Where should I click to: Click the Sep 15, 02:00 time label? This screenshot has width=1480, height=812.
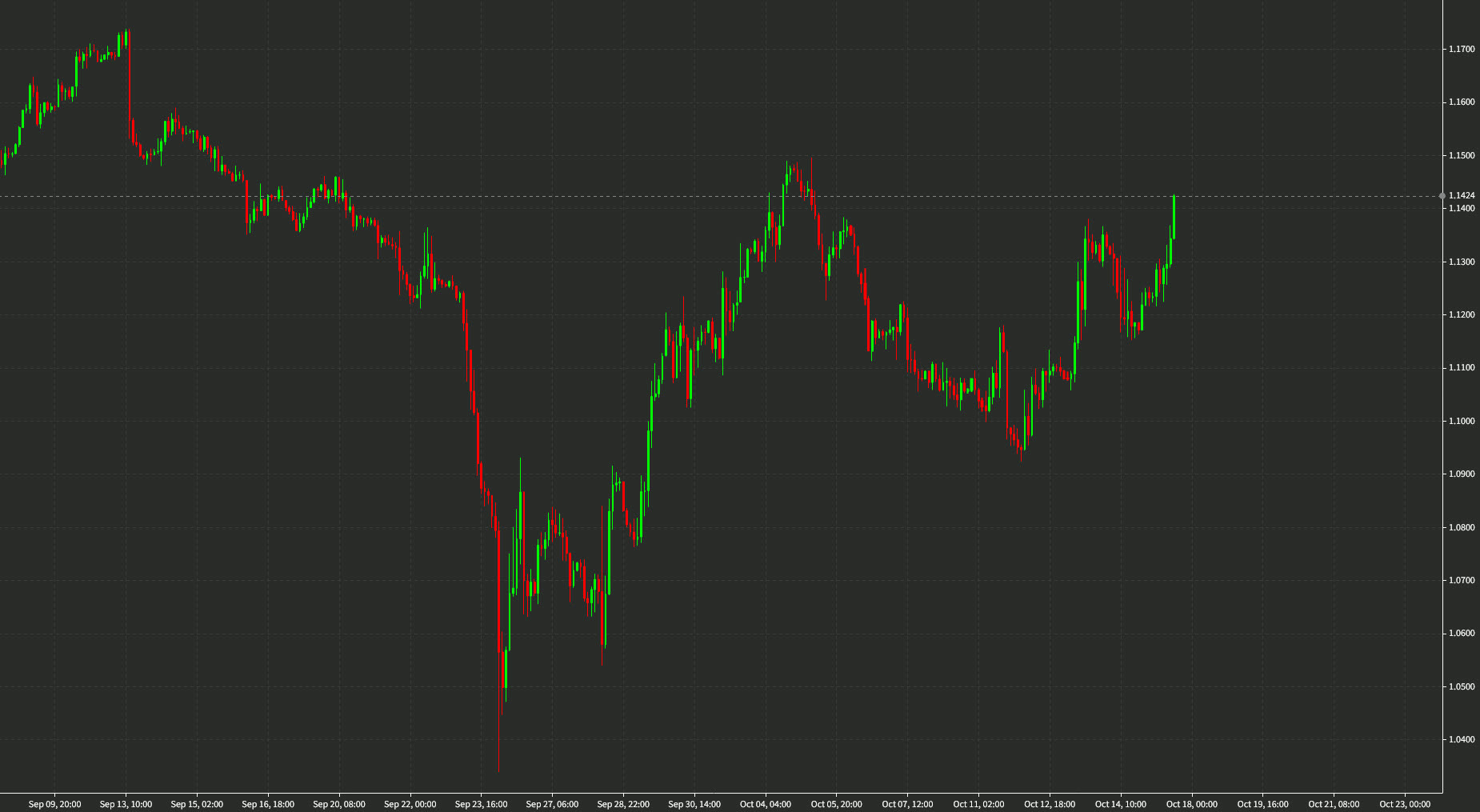click(197, 804)
